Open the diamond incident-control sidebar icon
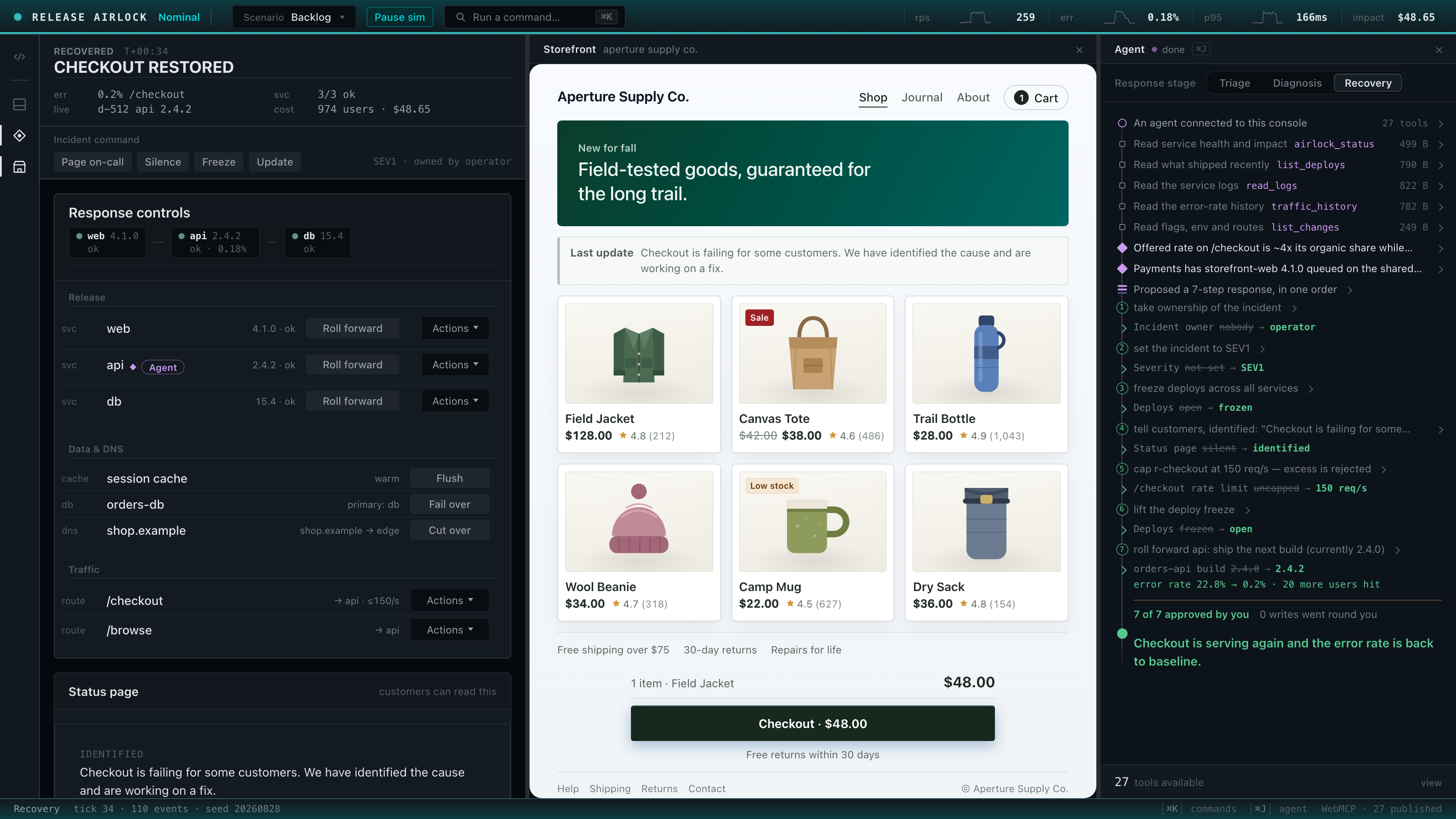 pyautogui.click(x=19, y=136)
